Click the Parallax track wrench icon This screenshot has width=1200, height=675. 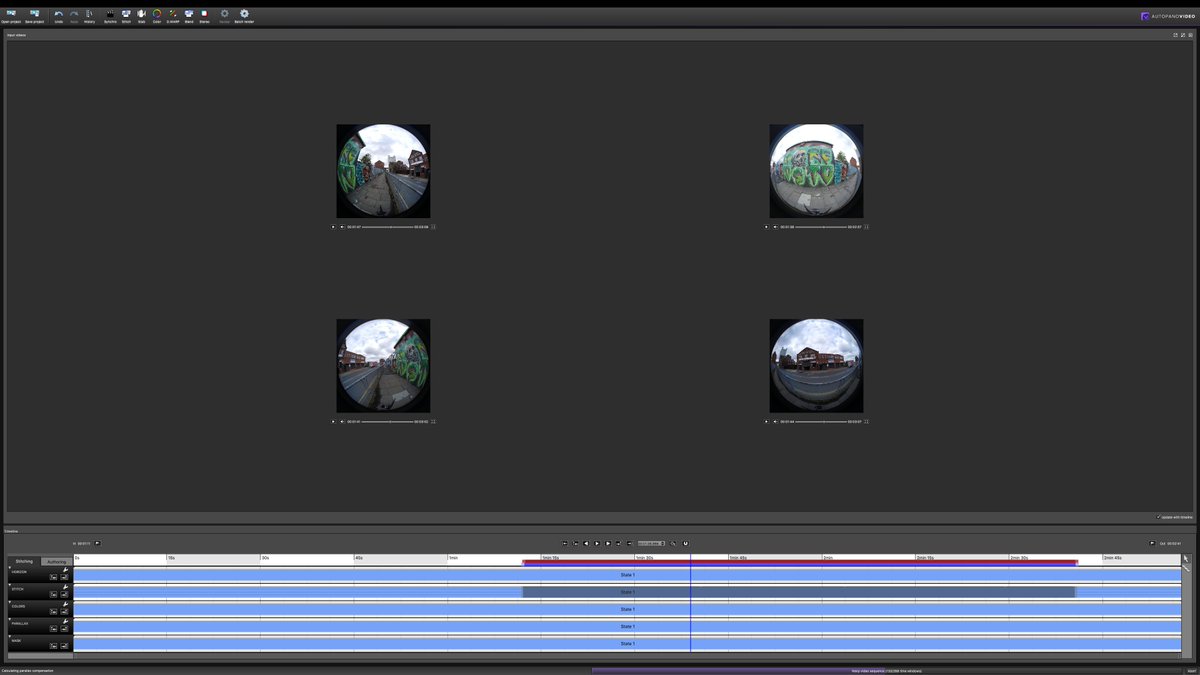coord(65,621)
